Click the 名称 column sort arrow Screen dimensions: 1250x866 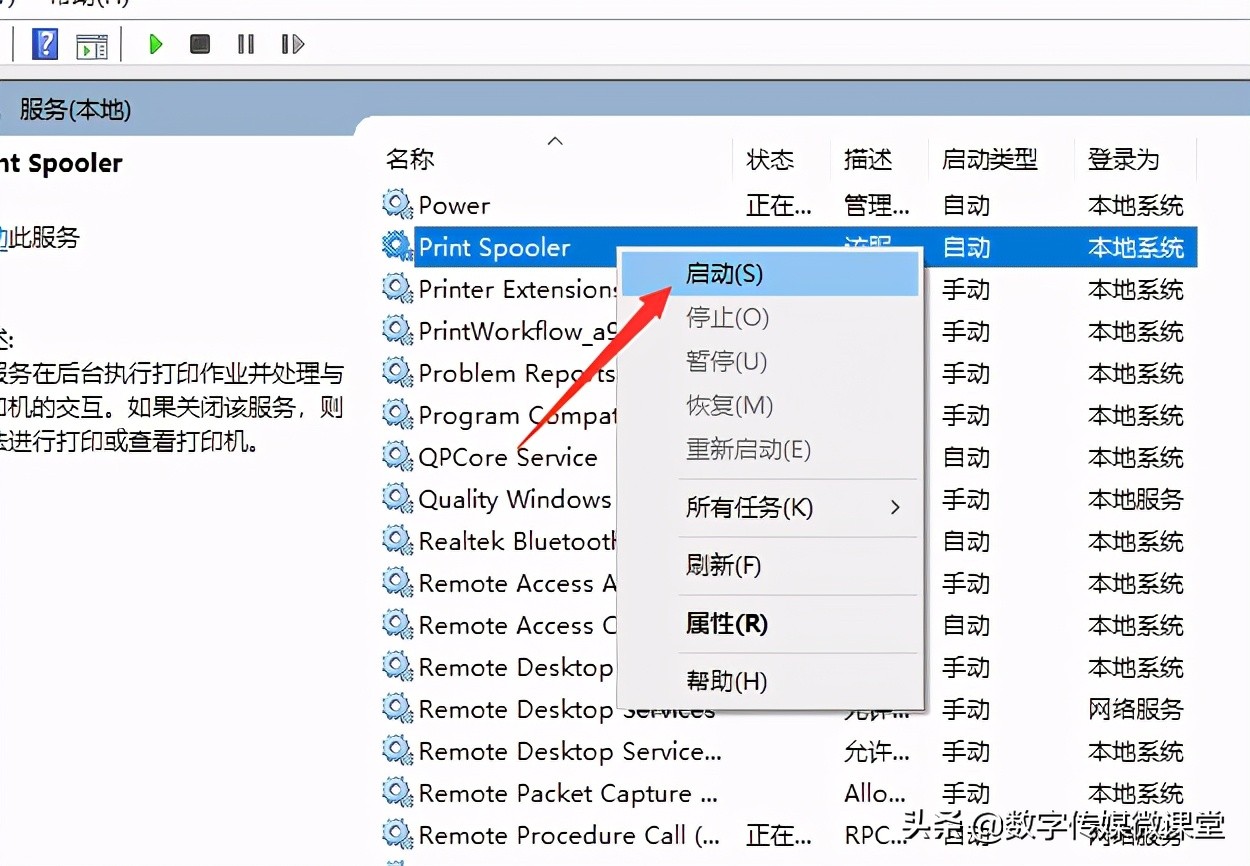pos(555,141)
